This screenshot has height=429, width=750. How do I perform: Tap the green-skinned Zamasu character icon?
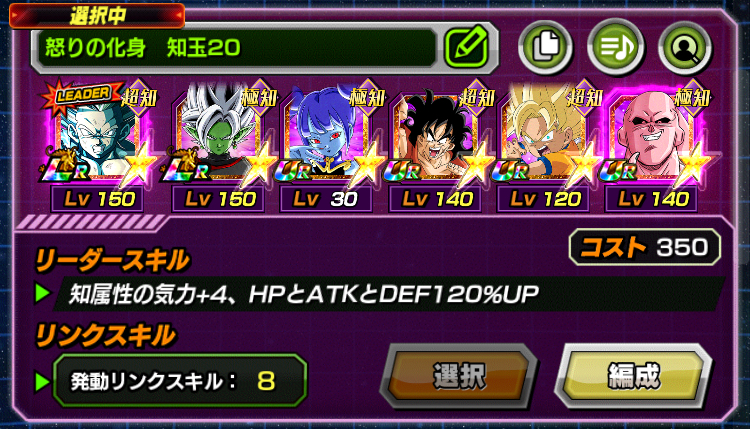pos(219,135)
